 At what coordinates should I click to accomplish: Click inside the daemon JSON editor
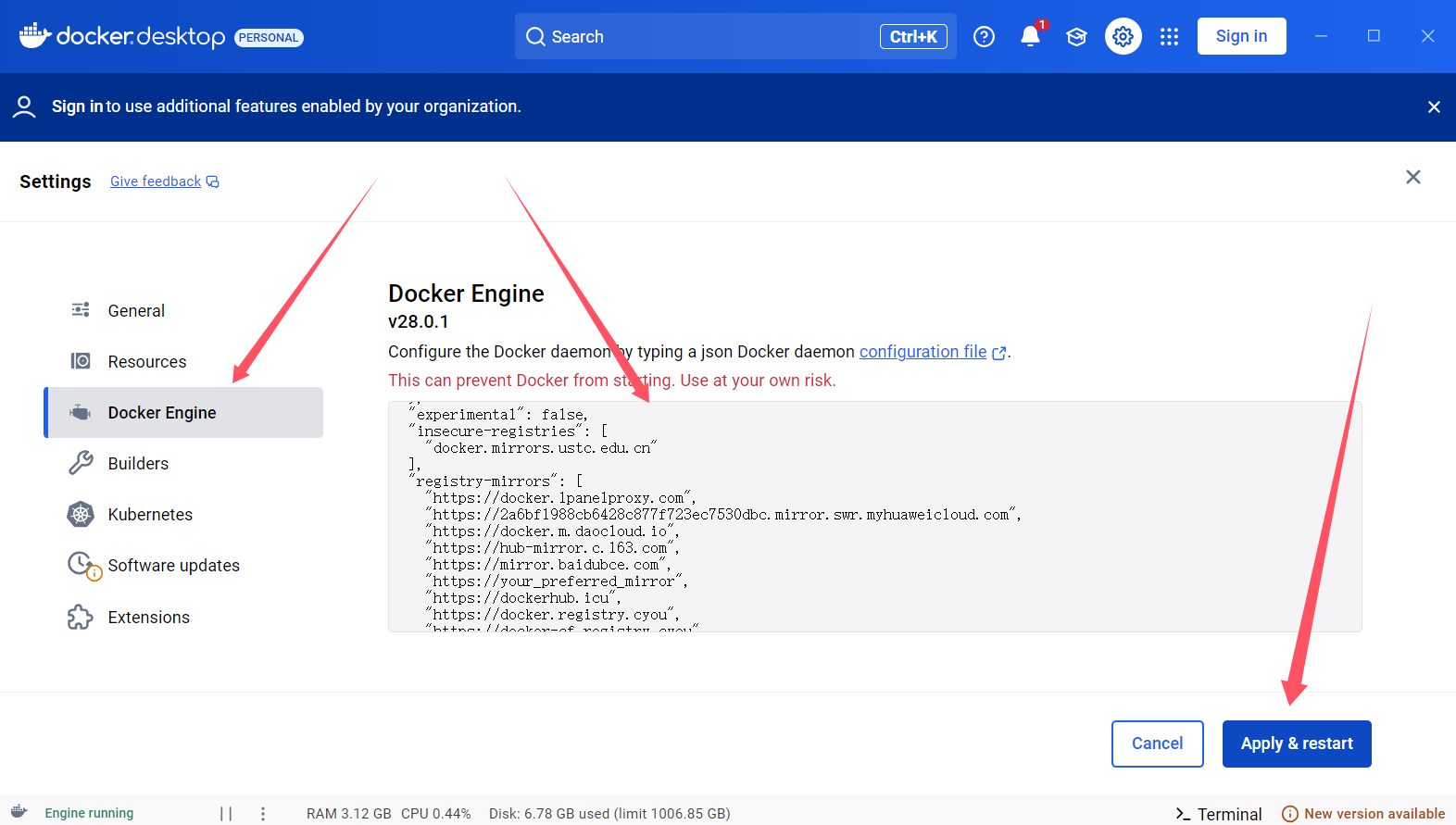[874, 517]
